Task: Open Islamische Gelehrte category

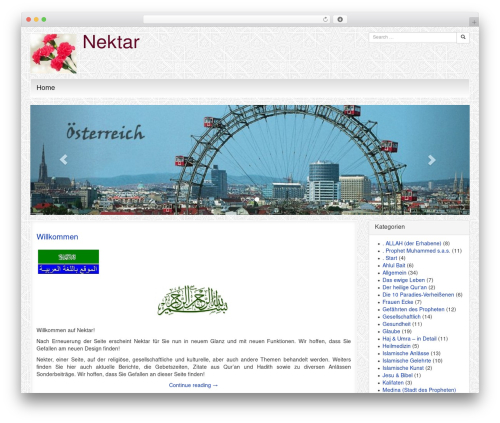Action: [x=407, y=361]
